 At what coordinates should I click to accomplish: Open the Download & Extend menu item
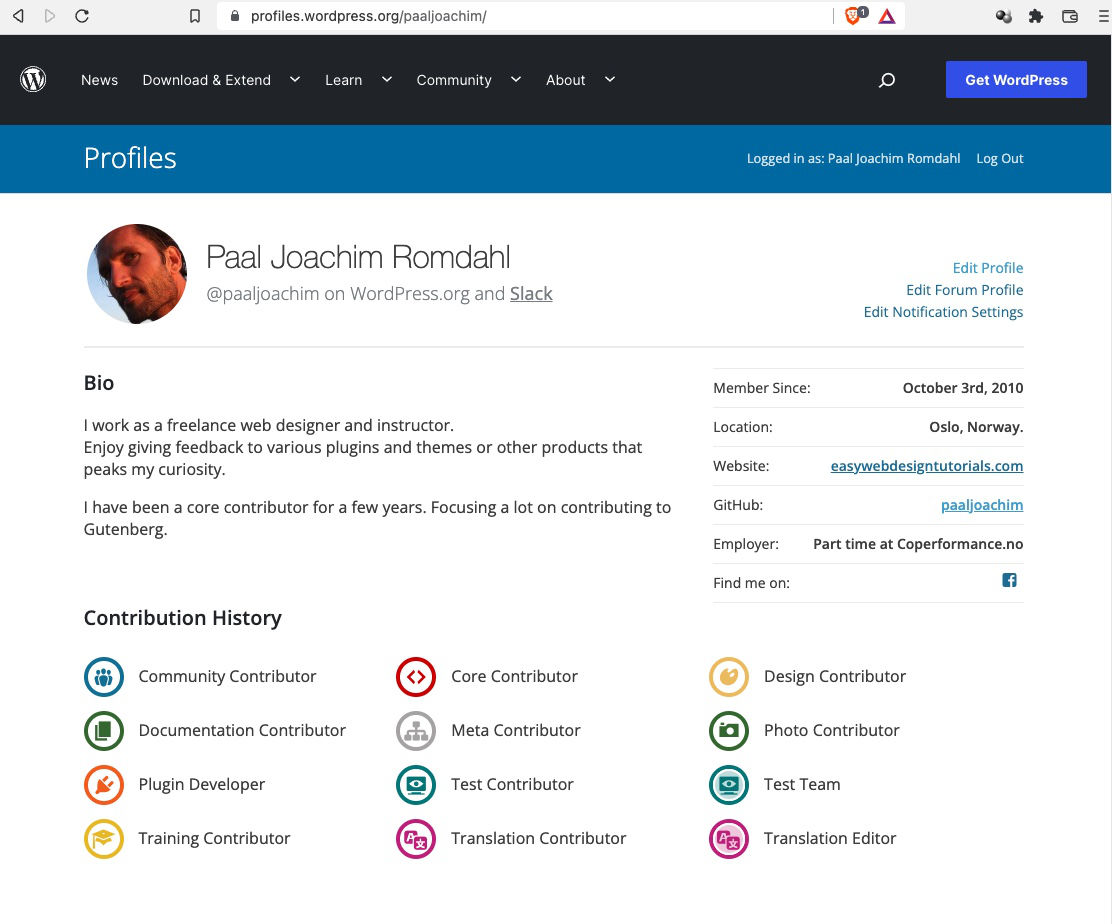[x=206, y=80]
